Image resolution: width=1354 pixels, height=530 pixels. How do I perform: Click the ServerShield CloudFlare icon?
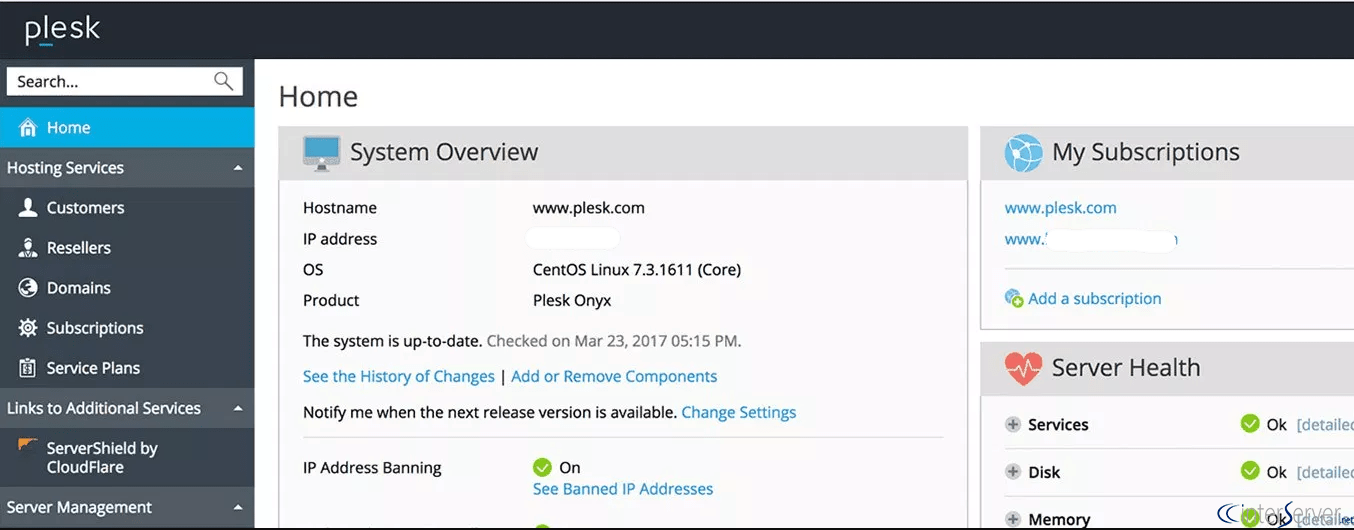pos(28,446)
